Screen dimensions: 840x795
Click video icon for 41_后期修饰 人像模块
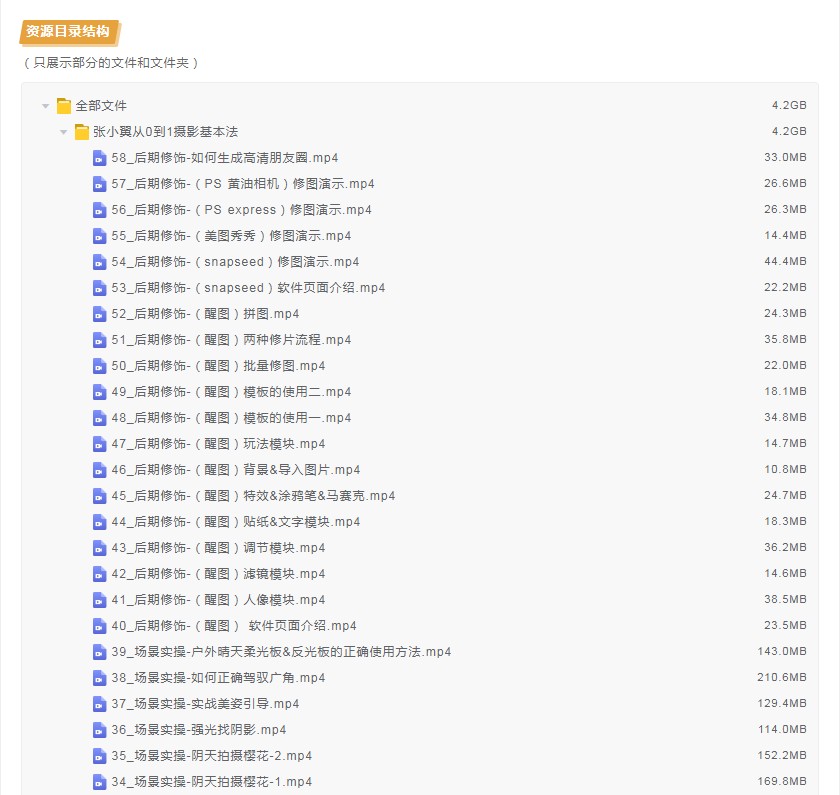tap(100, 600)
